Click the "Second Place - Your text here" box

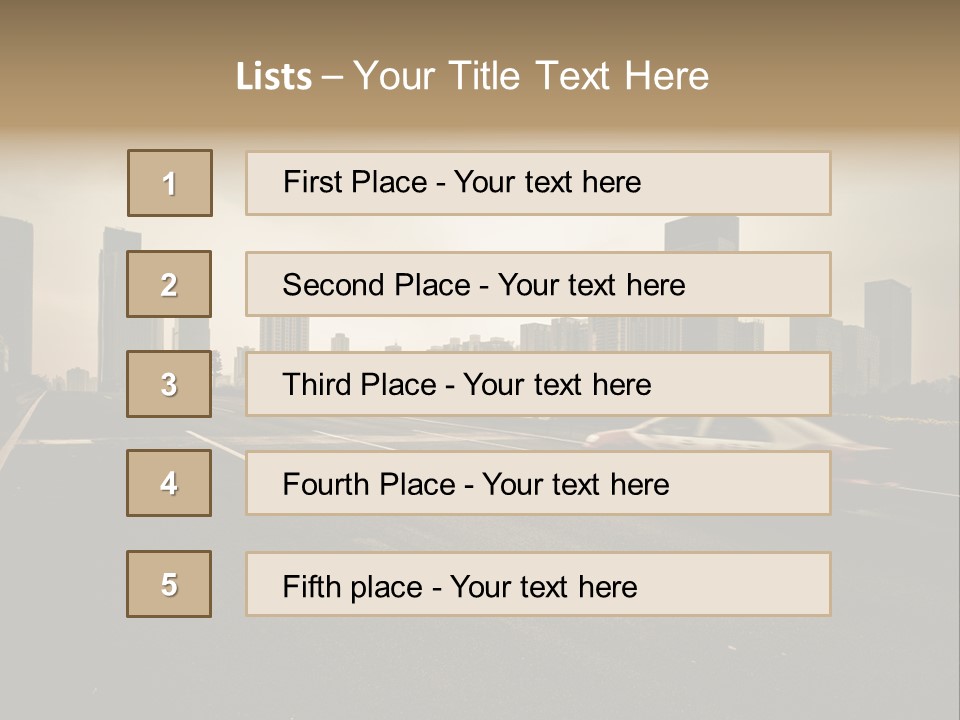[538, 284]
